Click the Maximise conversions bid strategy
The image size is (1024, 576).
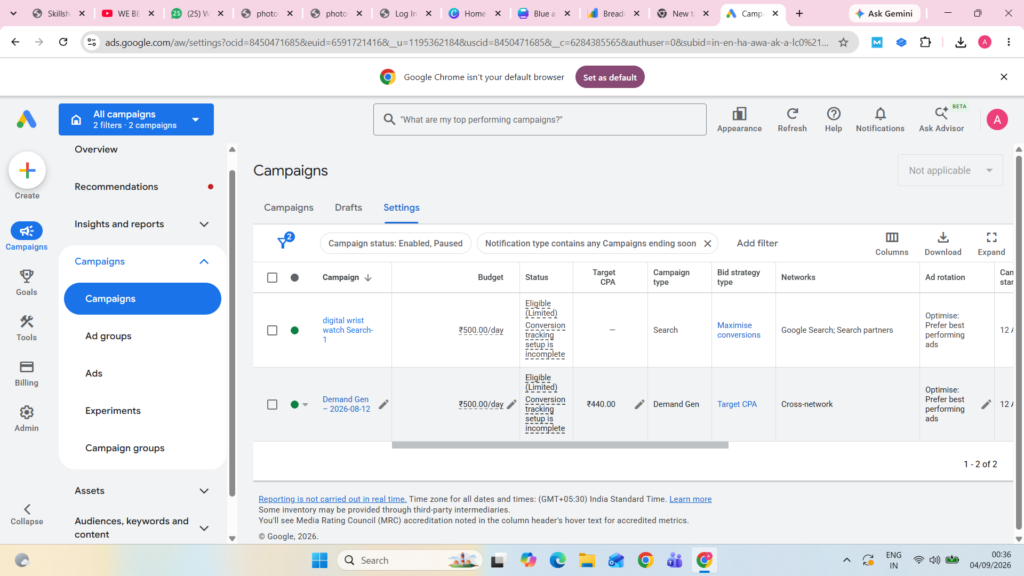click(x=739, y=330)
